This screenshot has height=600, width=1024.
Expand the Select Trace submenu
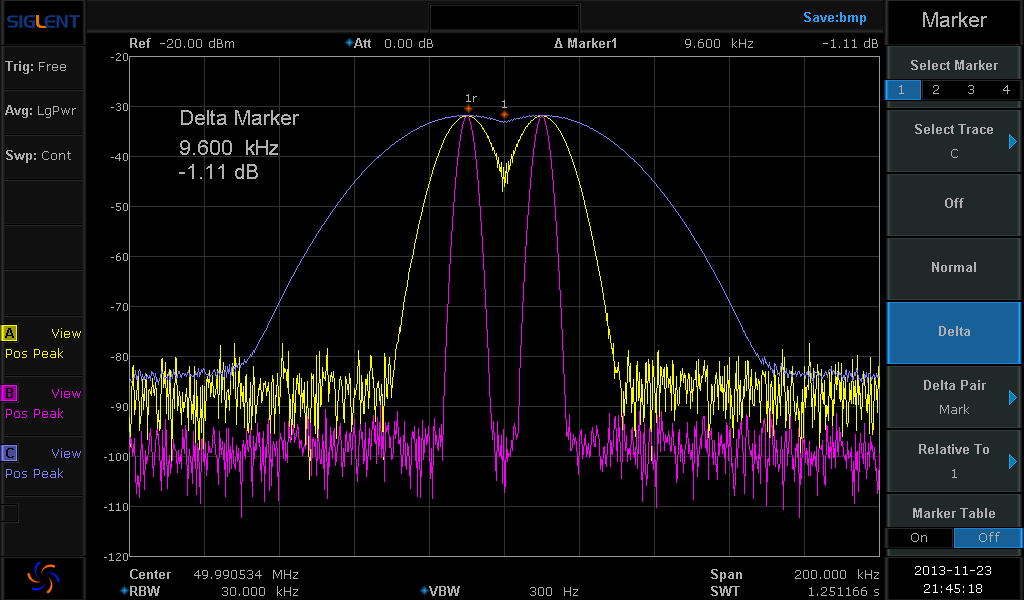954,140
